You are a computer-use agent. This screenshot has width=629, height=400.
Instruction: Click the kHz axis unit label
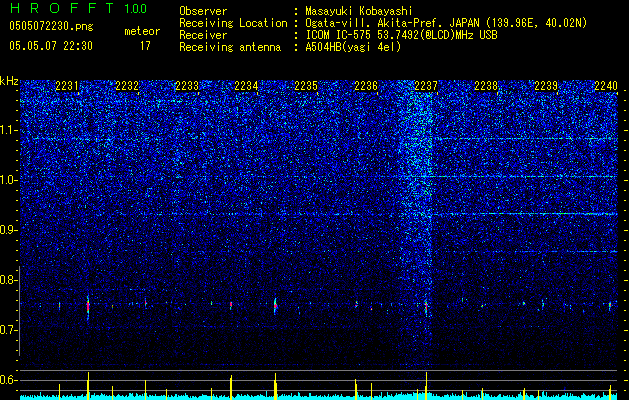[x=9, y=81]
